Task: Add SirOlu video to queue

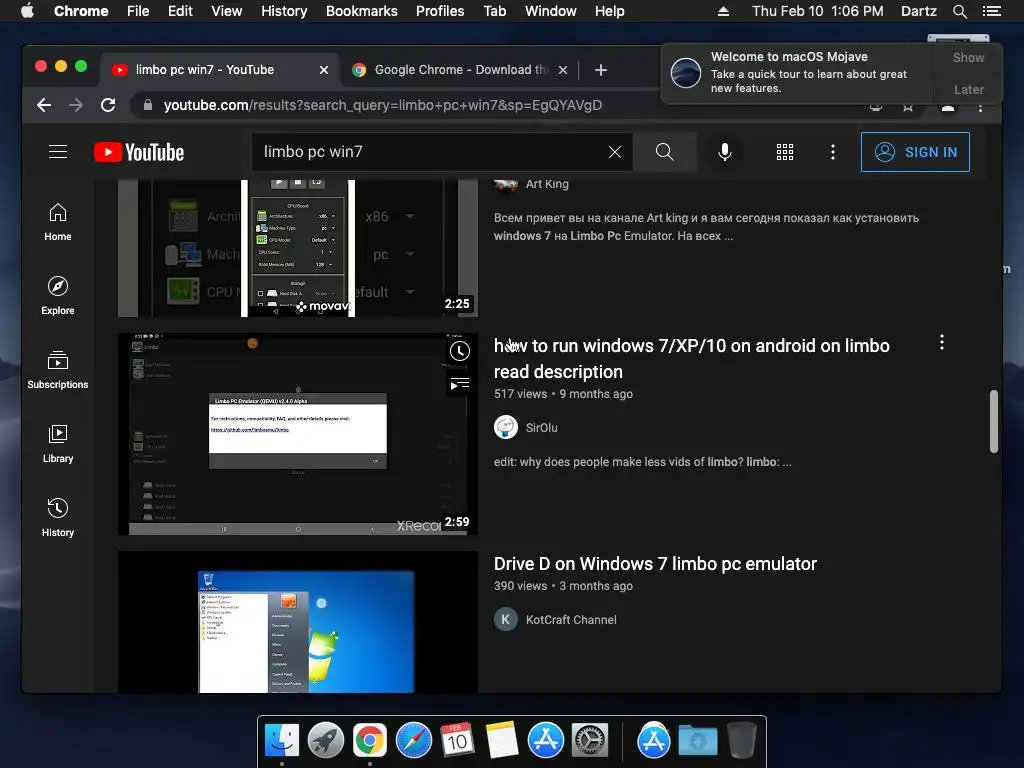Action: 460,383
